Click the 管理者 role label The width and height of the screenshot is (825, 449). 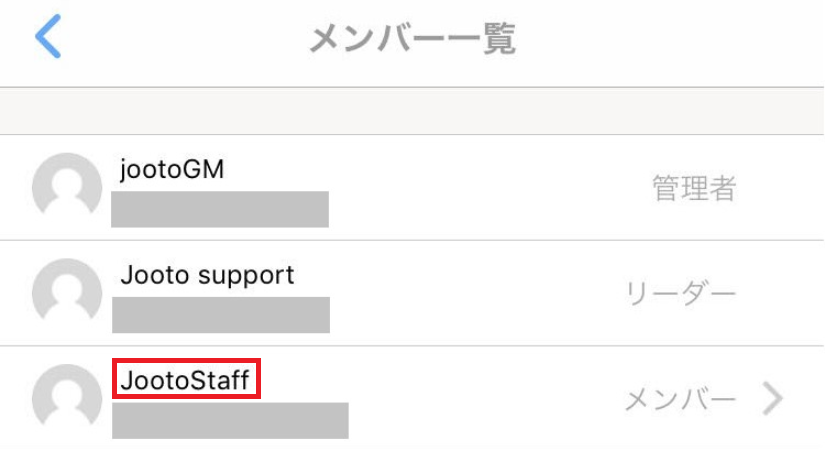pyautogui.click(x=694, y=188)
